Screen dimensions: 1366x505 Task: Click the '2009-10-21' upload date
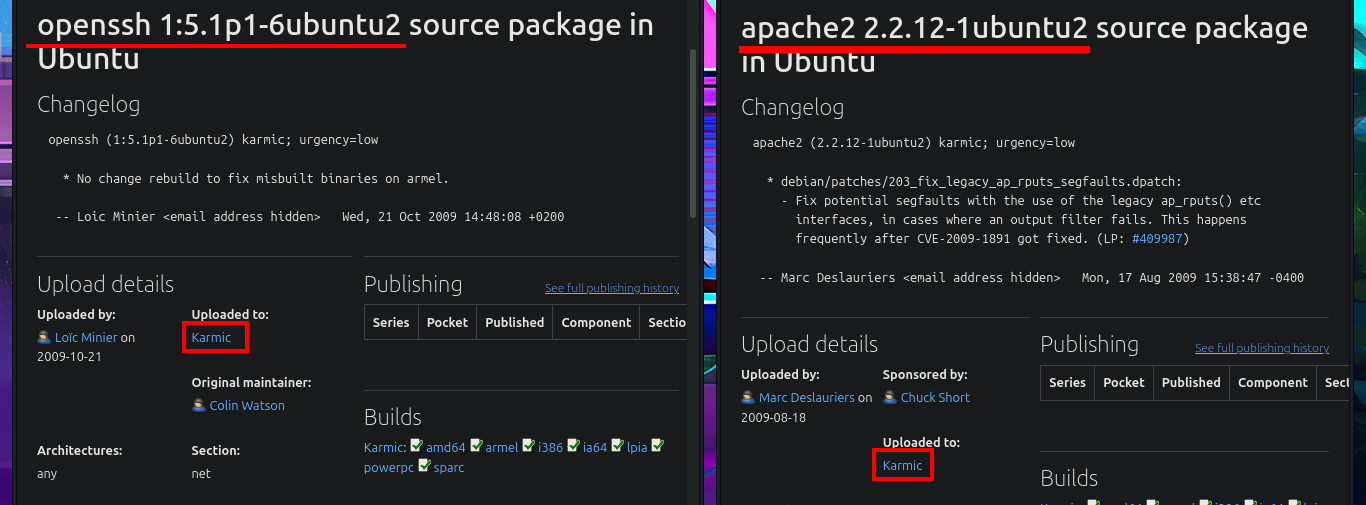coord(69,356)
